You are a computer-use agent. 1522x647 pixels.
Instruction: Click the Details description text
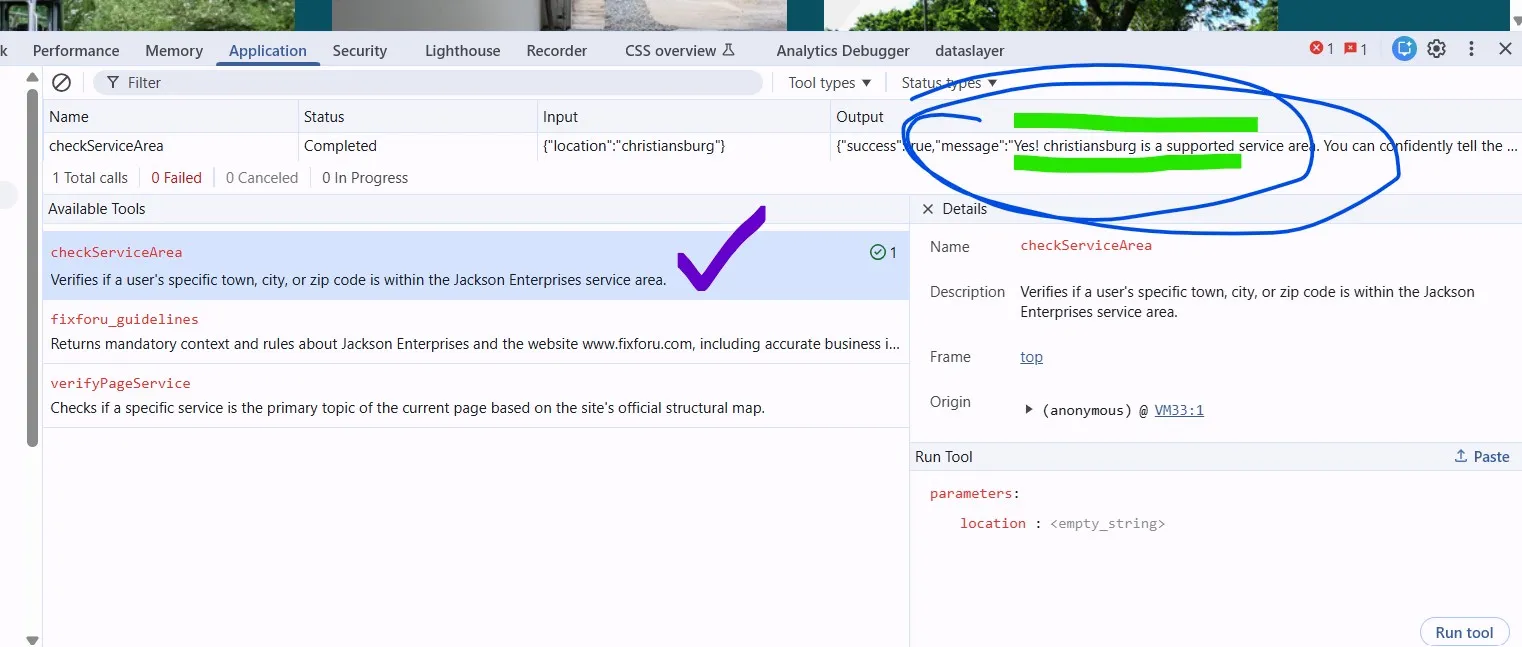(1247, 302)
